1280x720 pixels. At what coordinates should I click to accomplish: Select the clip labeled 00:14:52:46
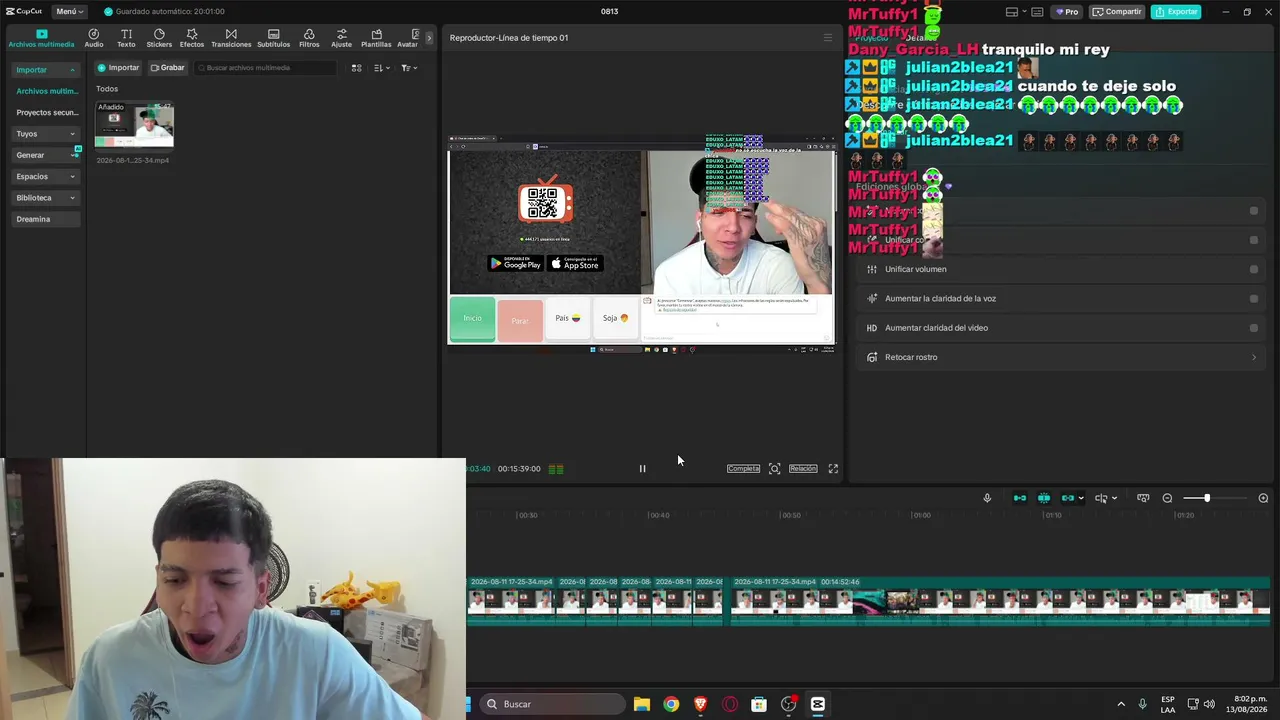(x=1000, y=600)
